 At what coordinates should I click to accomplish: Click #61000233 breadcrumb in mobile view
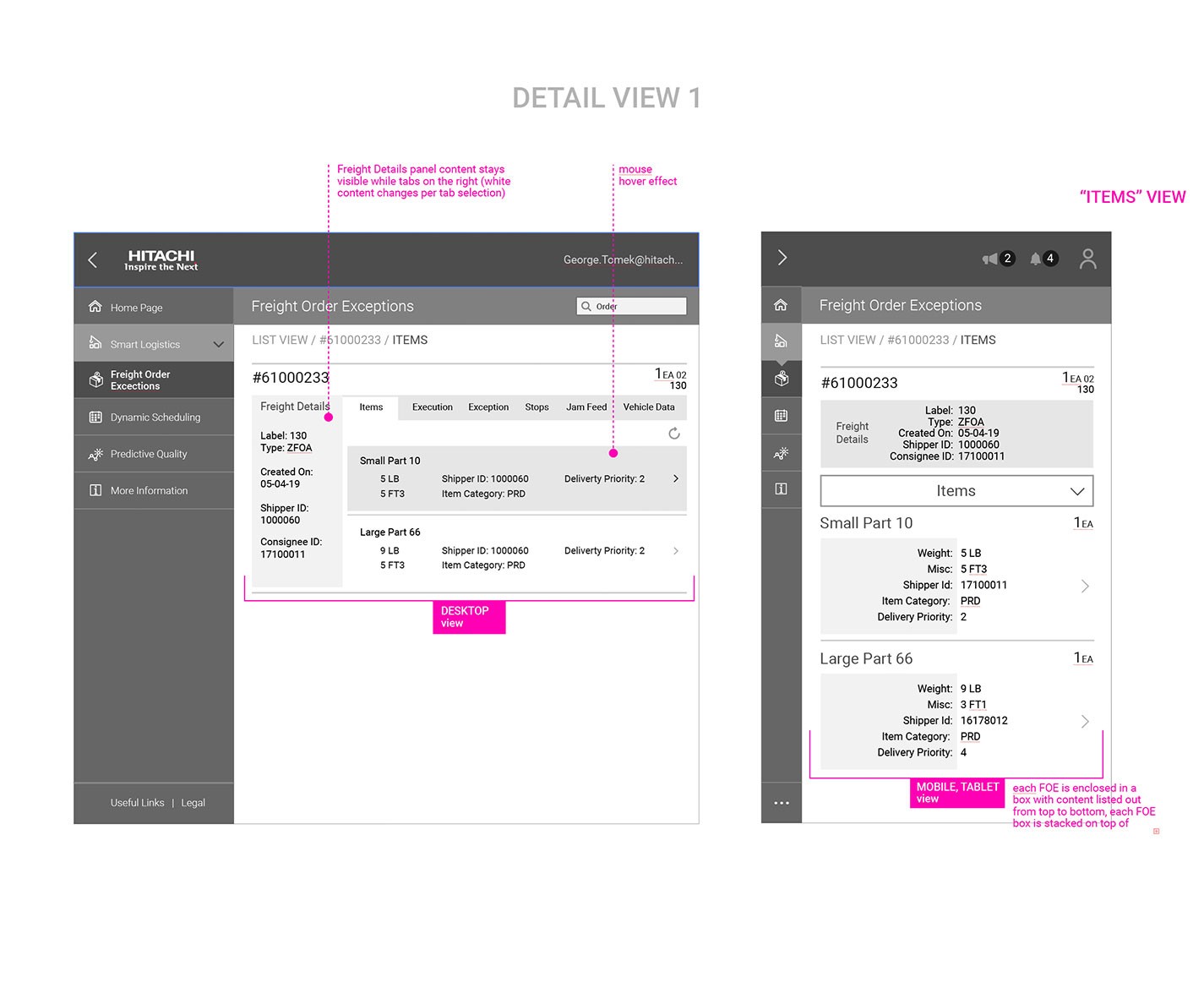[918, 340]
